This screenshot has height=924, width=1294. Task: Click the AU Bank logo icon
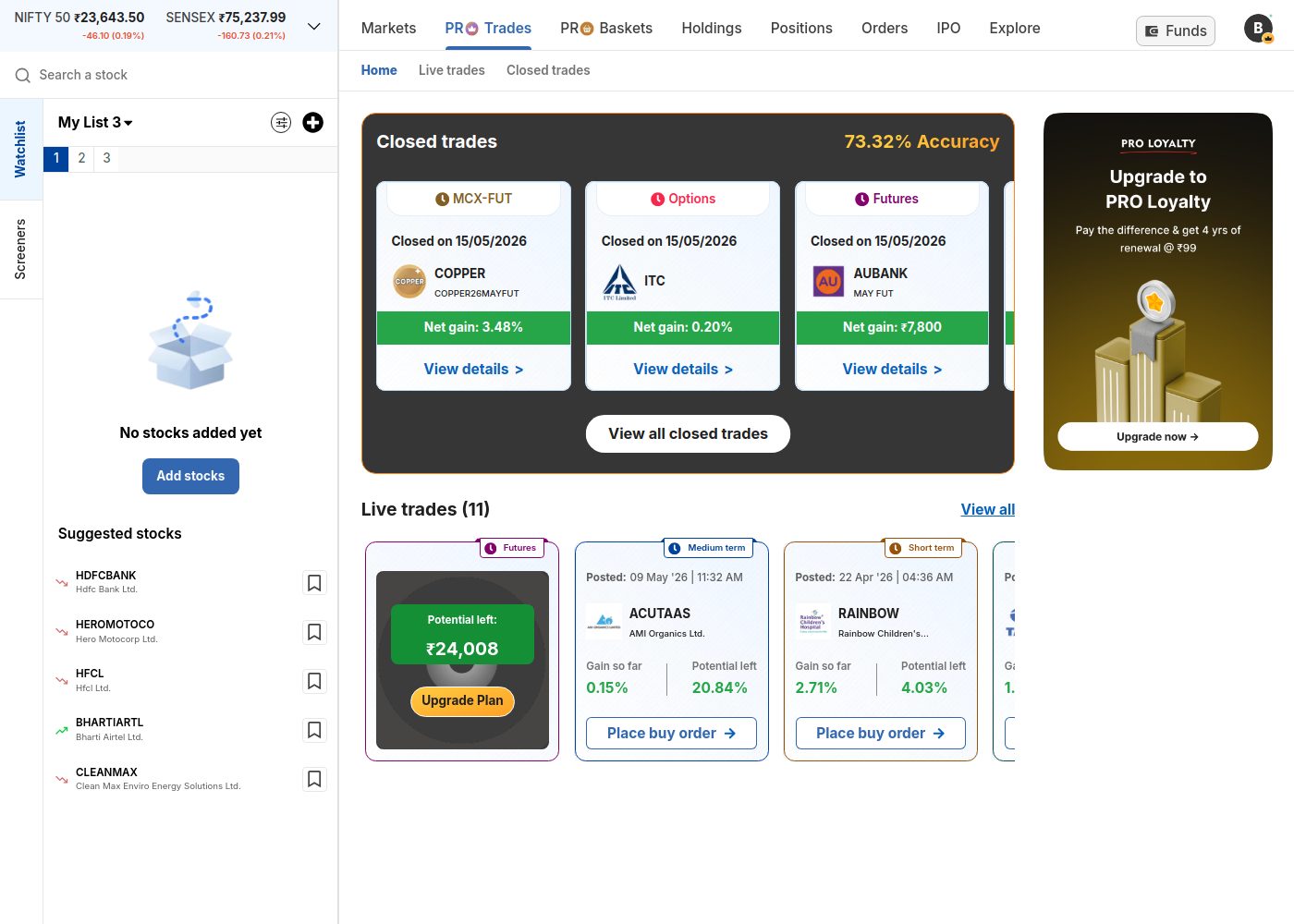(x=828, y=281)
